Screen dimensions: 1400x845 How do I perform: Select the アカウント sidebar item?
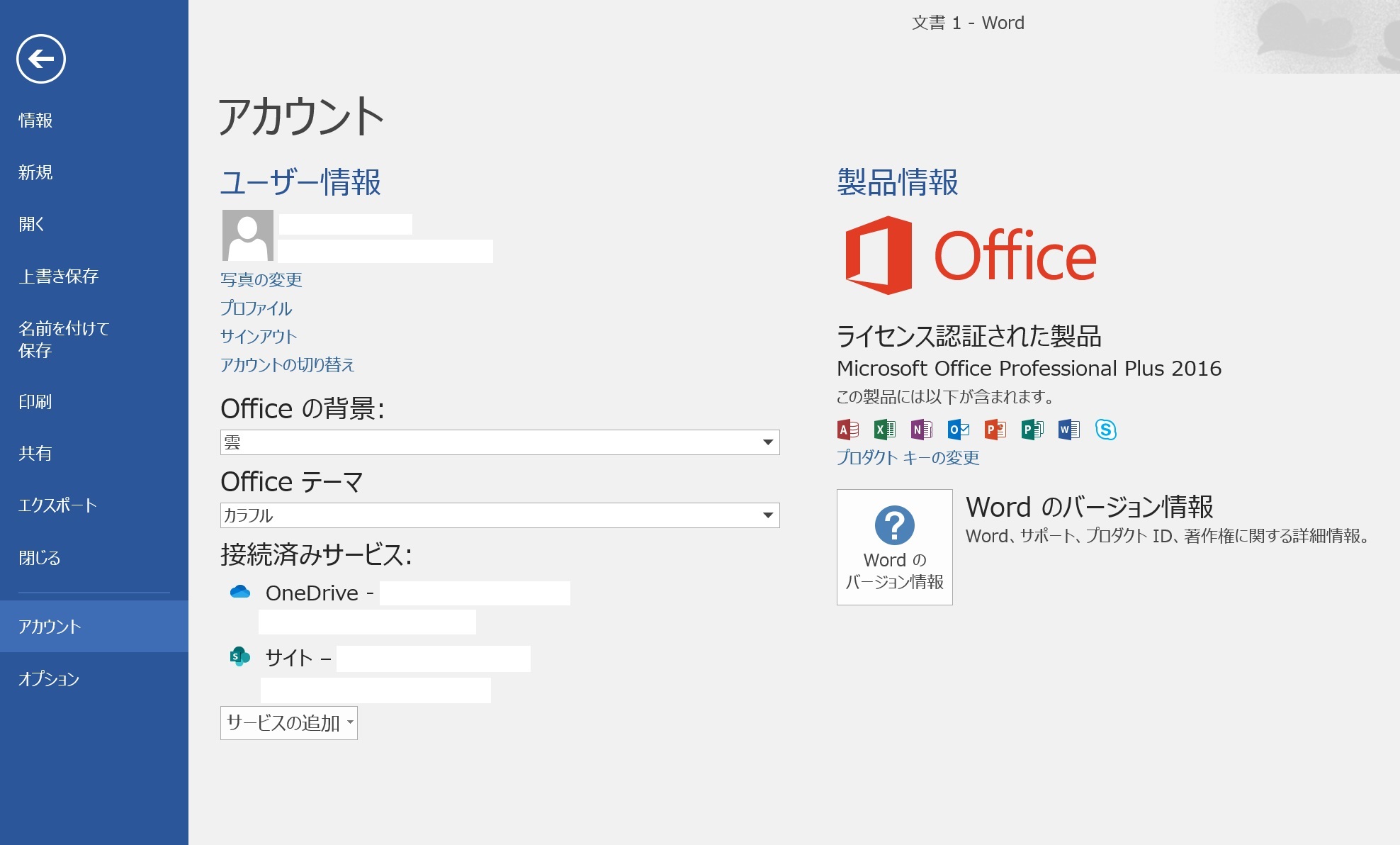click(x=94, y=627)
